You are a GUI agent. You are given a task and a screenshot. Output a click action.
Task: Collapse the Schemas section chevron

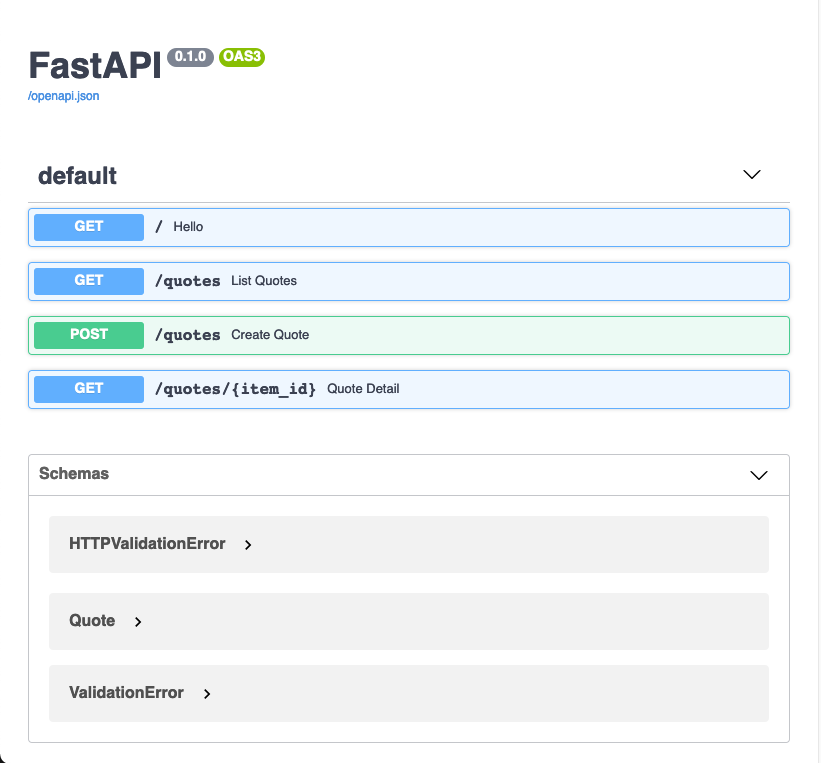pyautogui.click(x=758, y=475)
